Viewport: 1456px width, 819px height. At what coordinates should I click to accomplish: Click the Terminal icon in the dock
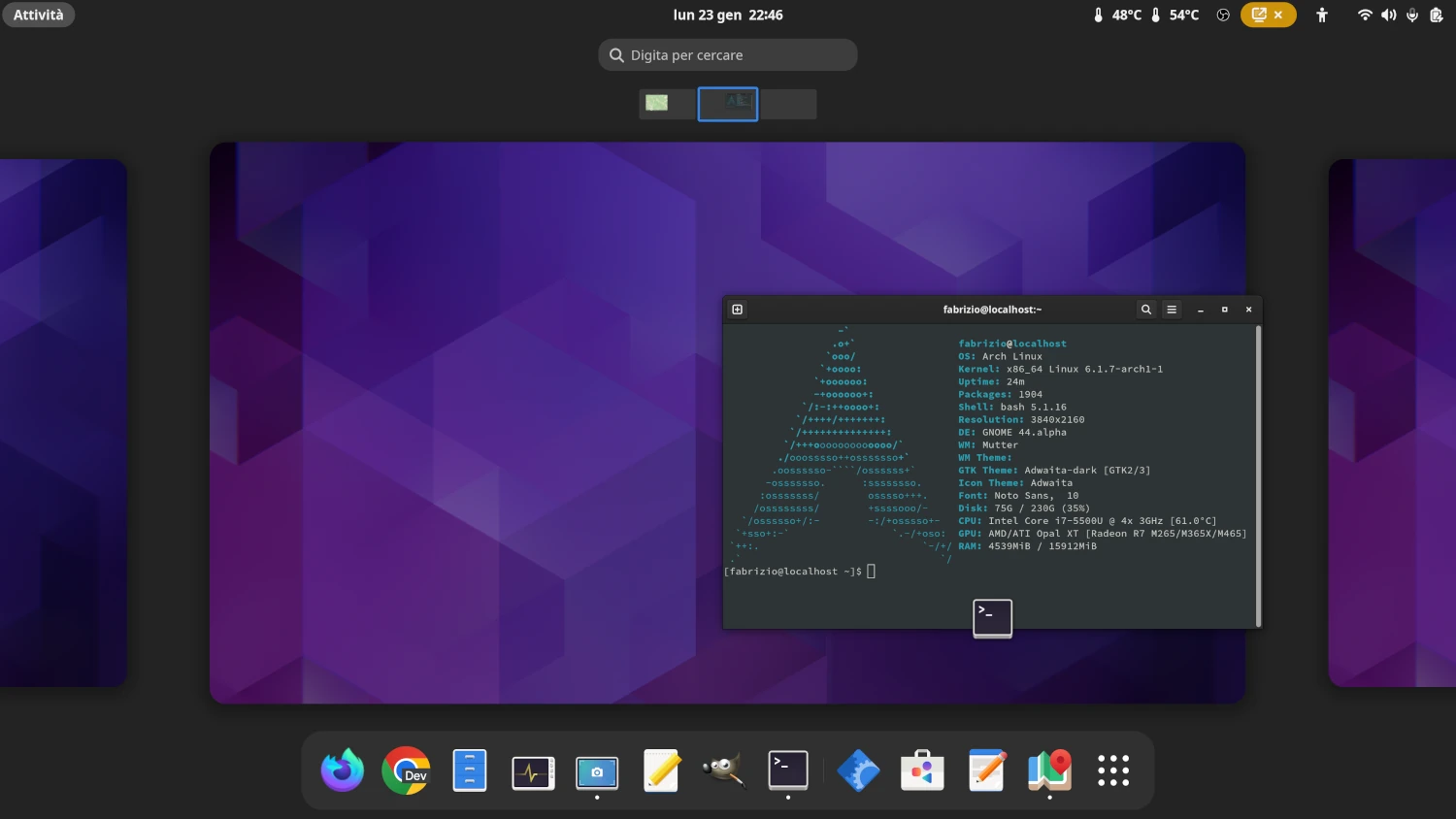pos(788,770)
